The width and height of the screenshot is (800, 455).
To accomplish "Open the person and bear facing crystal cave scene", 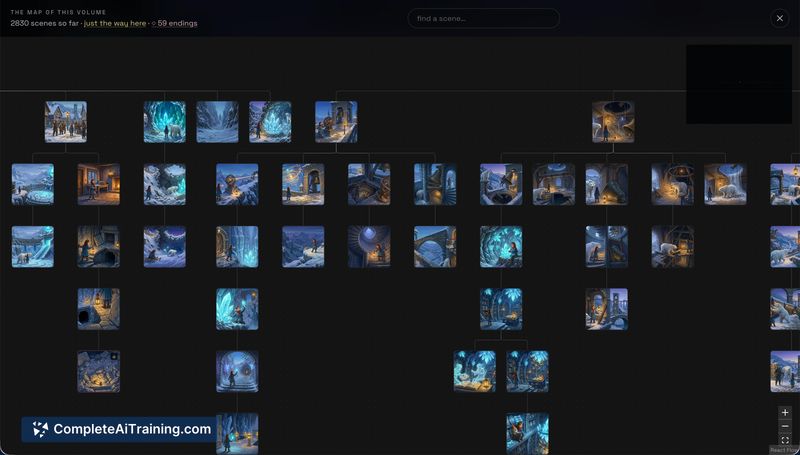I will 165,122.
